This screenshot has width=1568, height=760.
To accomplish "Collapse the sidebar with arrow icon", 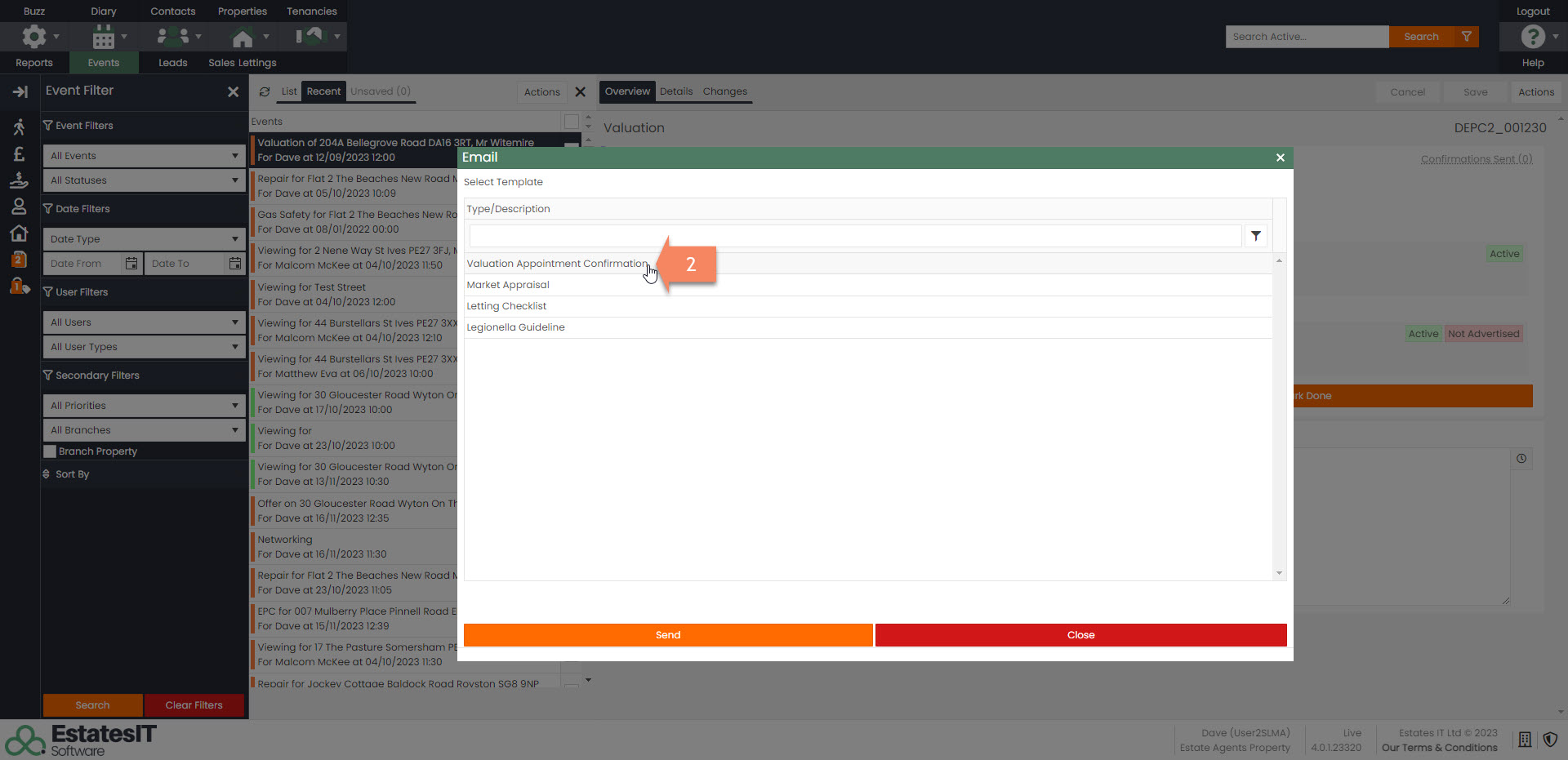I will coord(20,91).
